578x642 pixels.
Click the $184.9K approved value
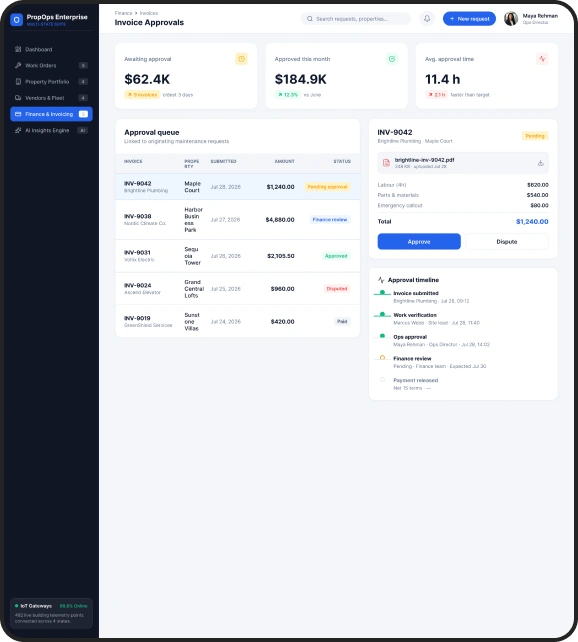pyautogui.click(x=300, y=79)
